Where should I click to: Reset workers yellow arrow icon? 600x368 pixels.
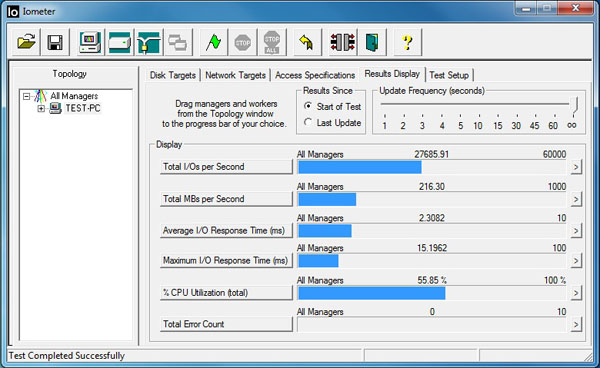[307, 42]
